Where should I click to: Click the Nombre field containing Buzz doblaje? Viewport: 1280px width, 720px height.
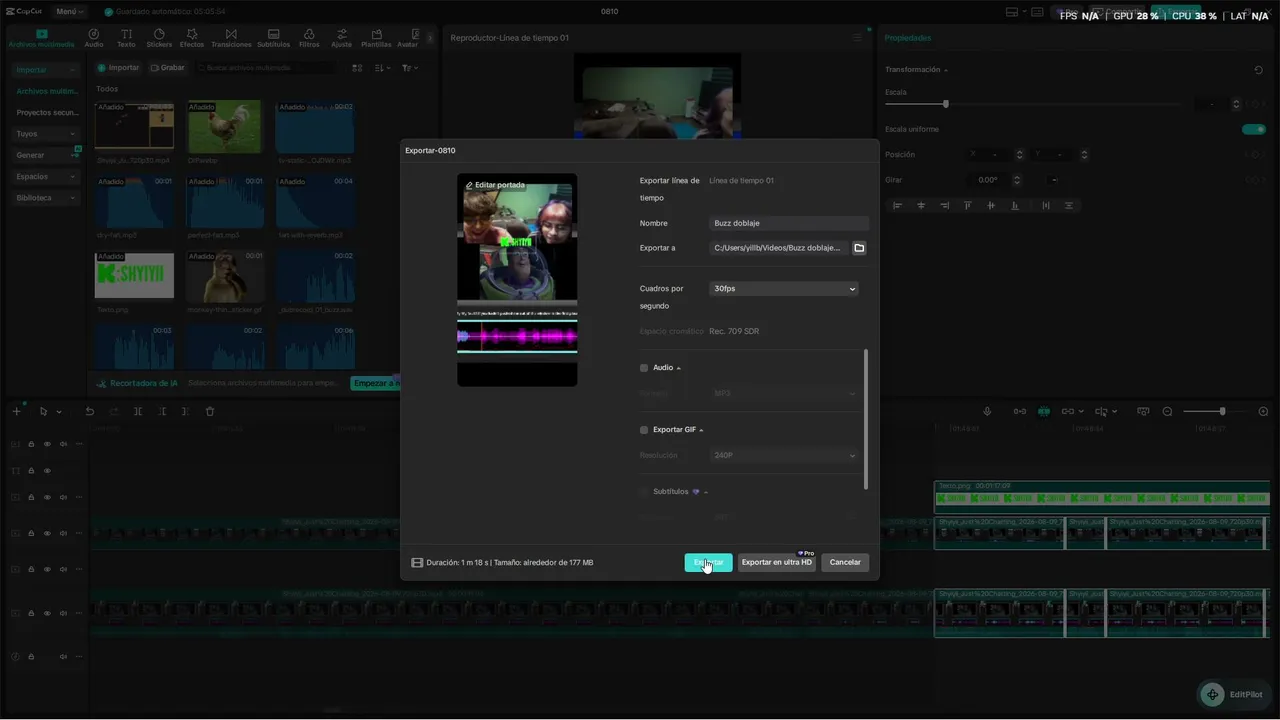point(789,224)
